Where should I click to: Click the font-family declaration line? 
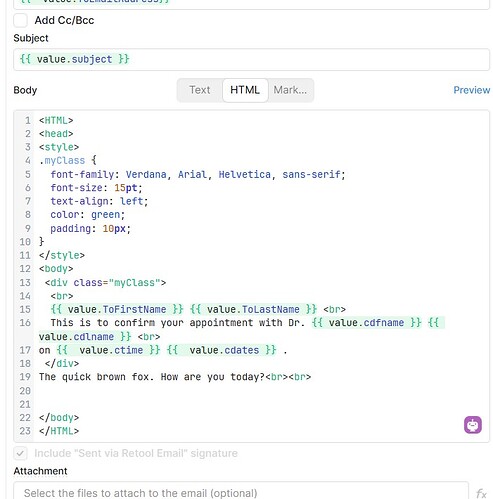pos(198,174)
